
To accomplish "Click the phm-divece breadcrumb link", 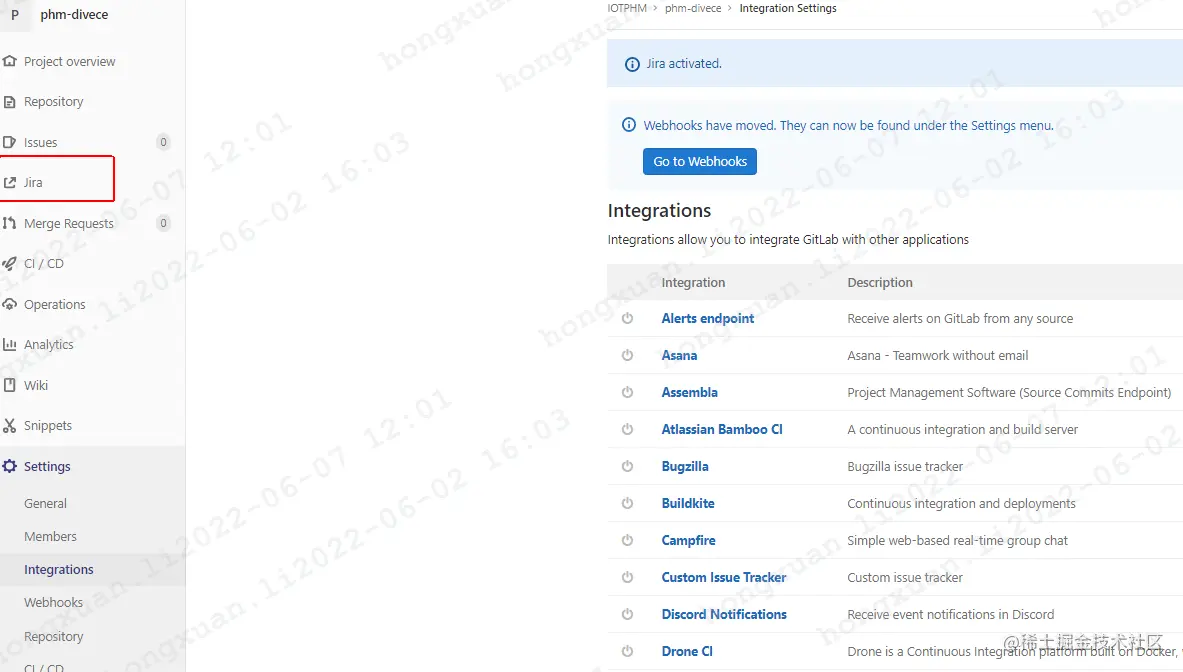I will [693, 8].
